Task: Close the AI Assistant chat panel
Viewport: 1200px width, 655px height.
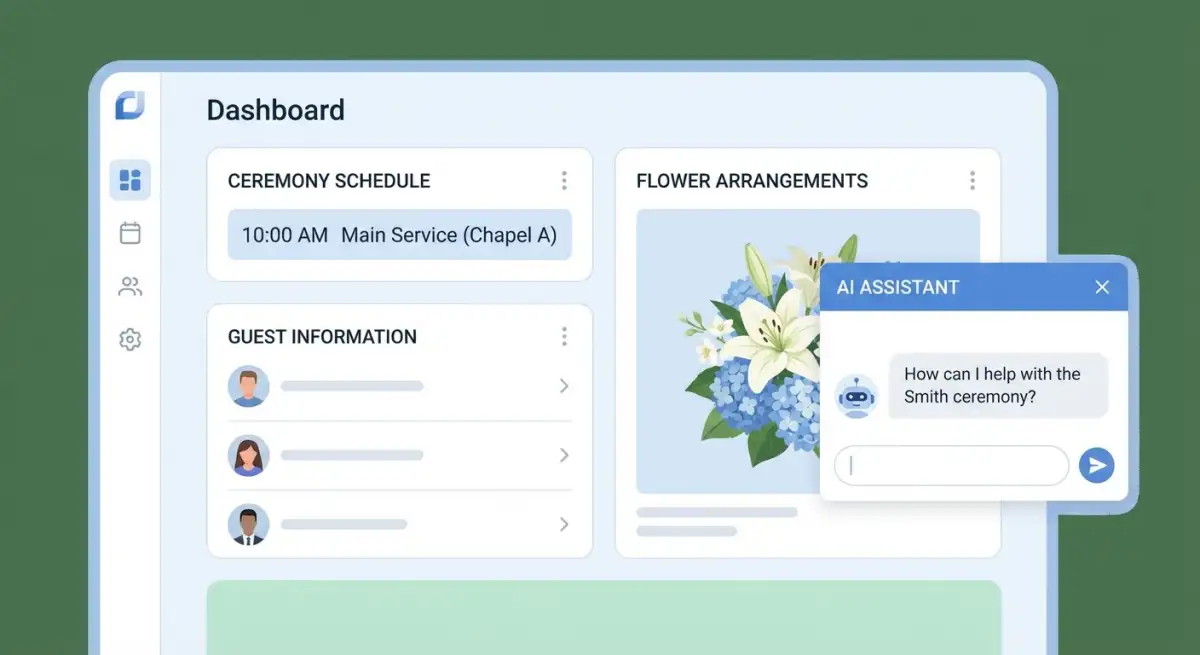Action: (1102, 288)
